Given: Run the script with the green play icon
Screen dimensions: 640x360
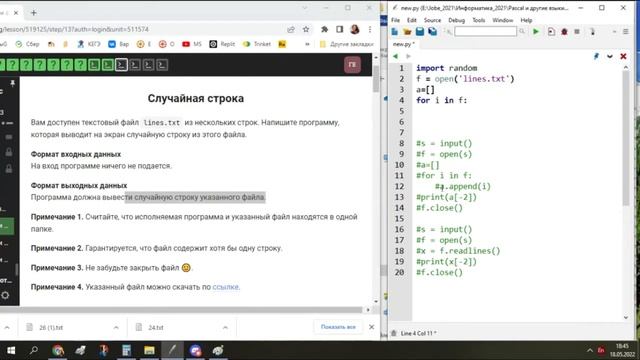Looking at the screenshot, I should 536,31.
